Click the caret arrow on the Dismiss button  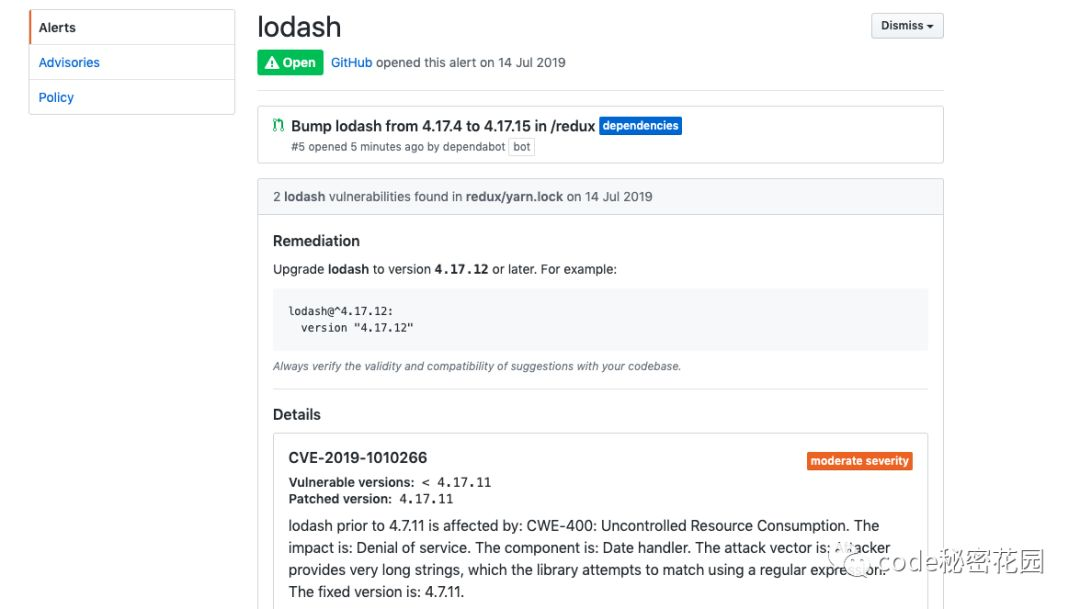pos(930,27)
